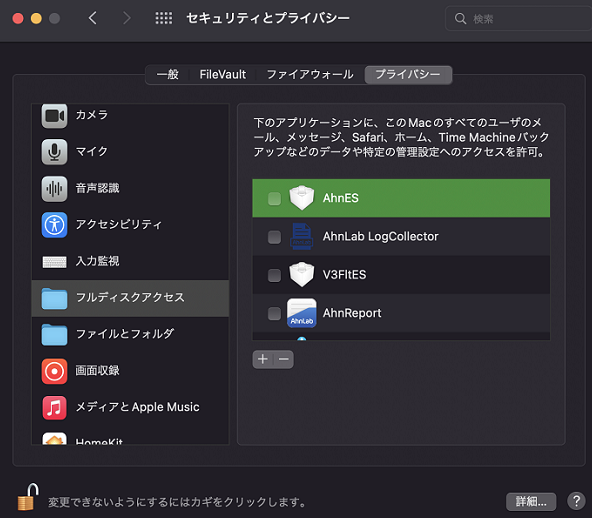592x518 pixels.
Task: Click the AhnReport app icon
Action: (x=302, y=313)
